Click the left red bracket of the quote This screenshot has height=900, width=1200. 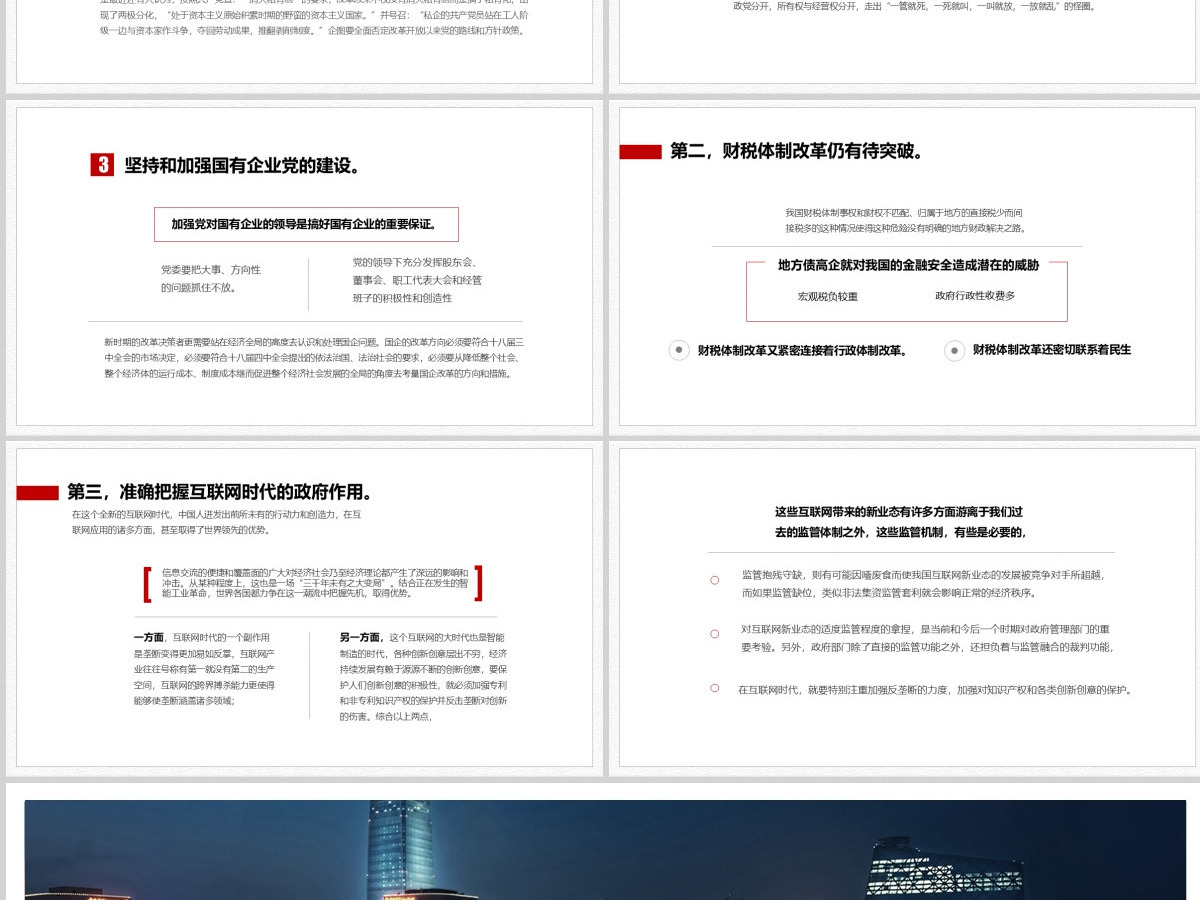coord(147,583)
